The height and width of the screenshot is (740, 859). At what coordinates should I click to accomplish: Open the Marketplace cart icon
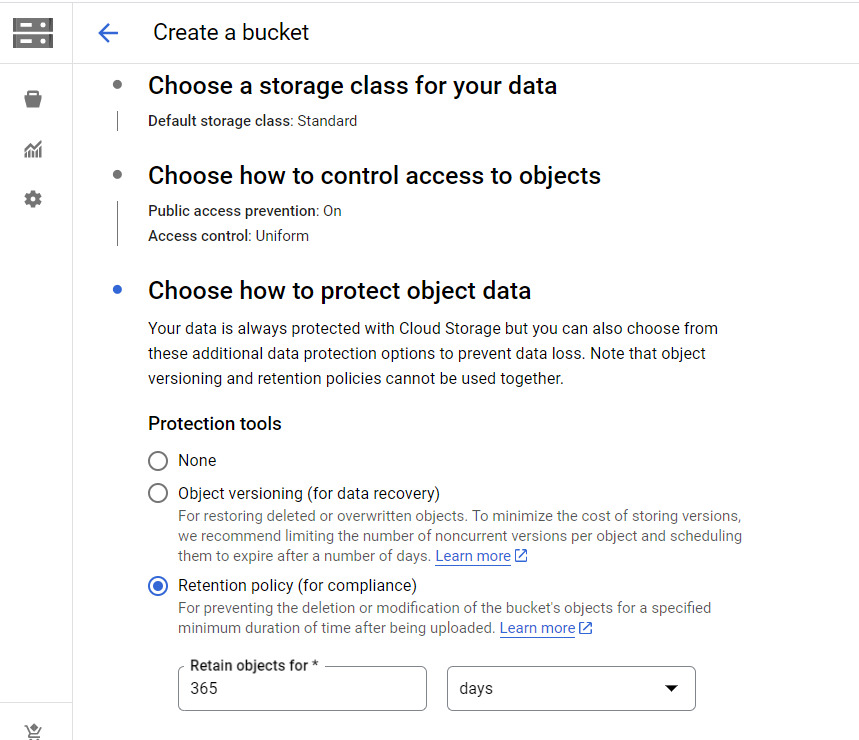pyautogui.click(x=33, y=731)
